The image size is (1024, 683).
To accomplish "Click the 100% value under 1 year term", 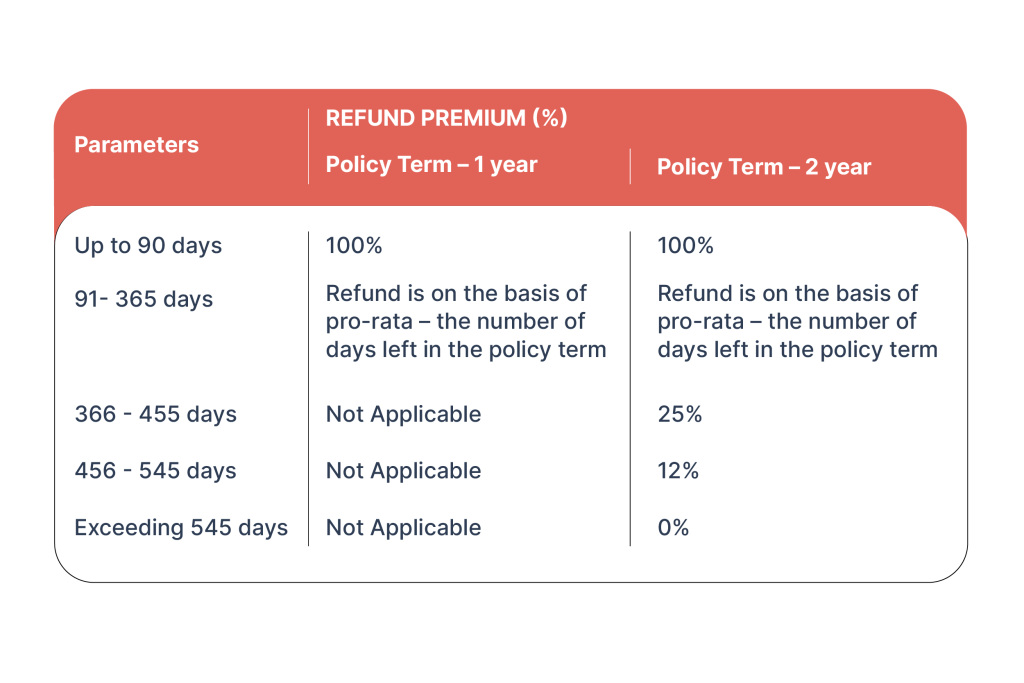I will point(354,246).
